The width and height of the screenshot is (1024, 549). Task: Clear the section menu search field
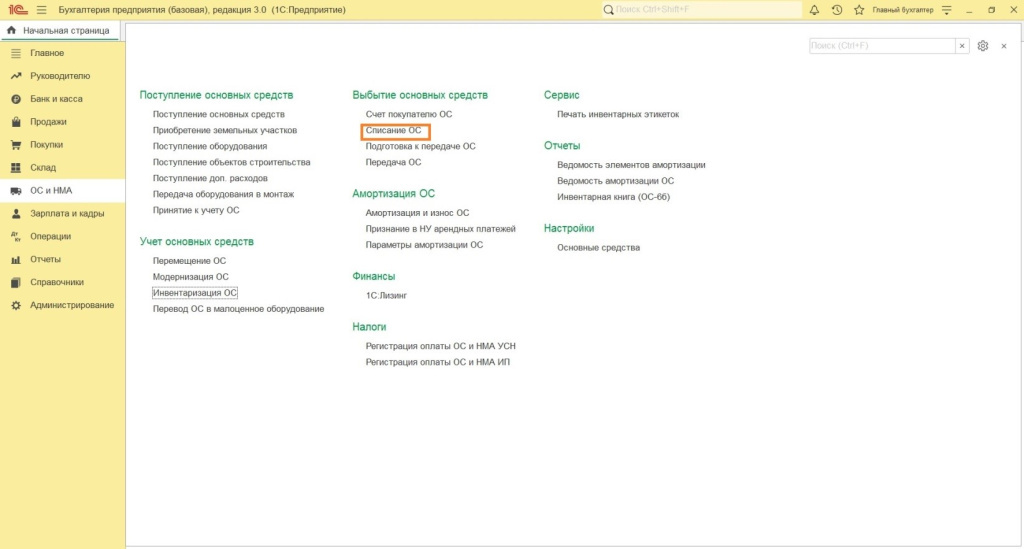[x=962, y=46]
